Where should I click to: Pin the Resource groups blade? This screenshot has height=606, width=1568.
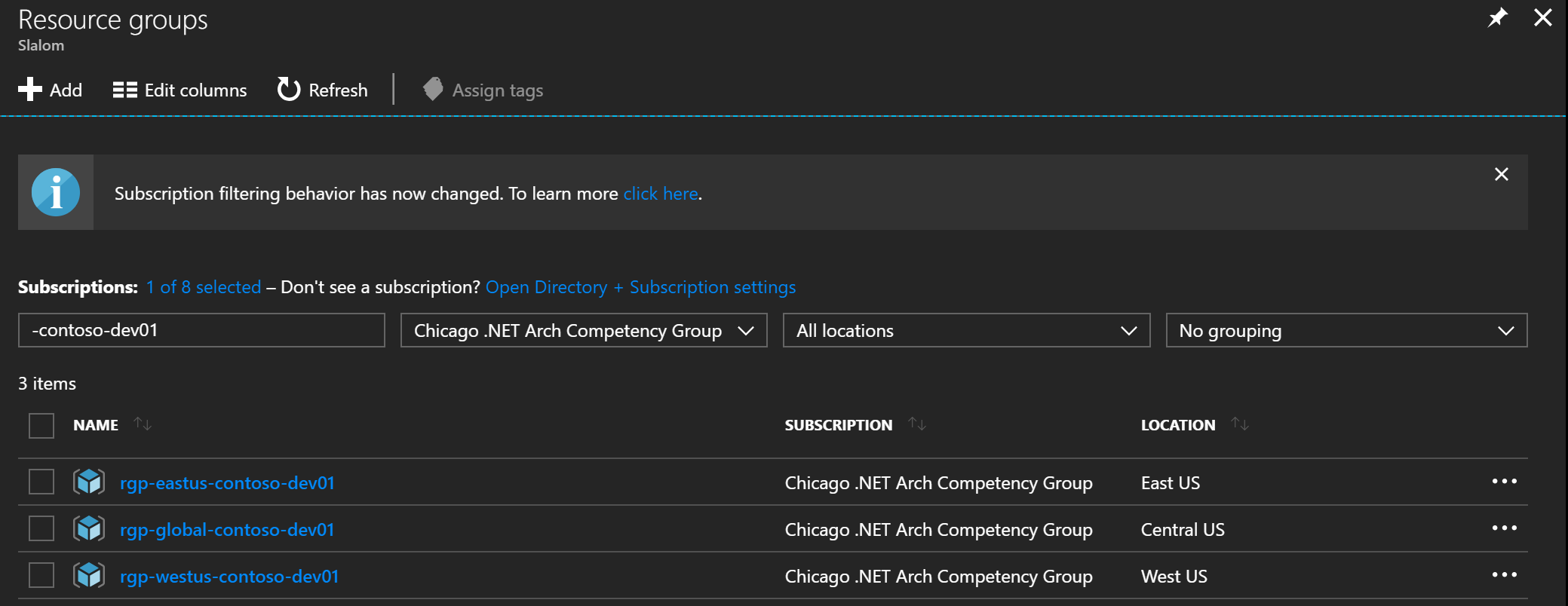coord(1497,17)
